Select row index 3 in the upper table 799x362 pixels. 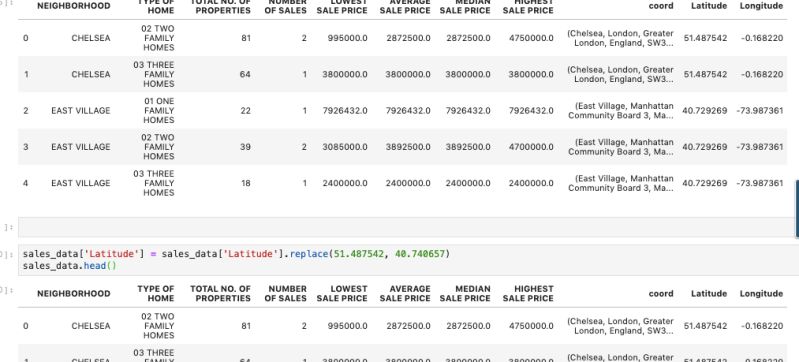[25, 147]
